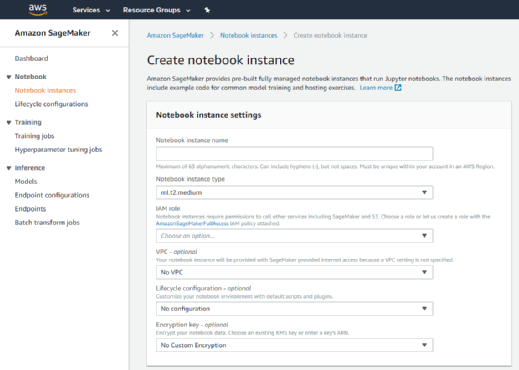
Task: Open Models in the sidebar
Action: click(x=26, y=181)
